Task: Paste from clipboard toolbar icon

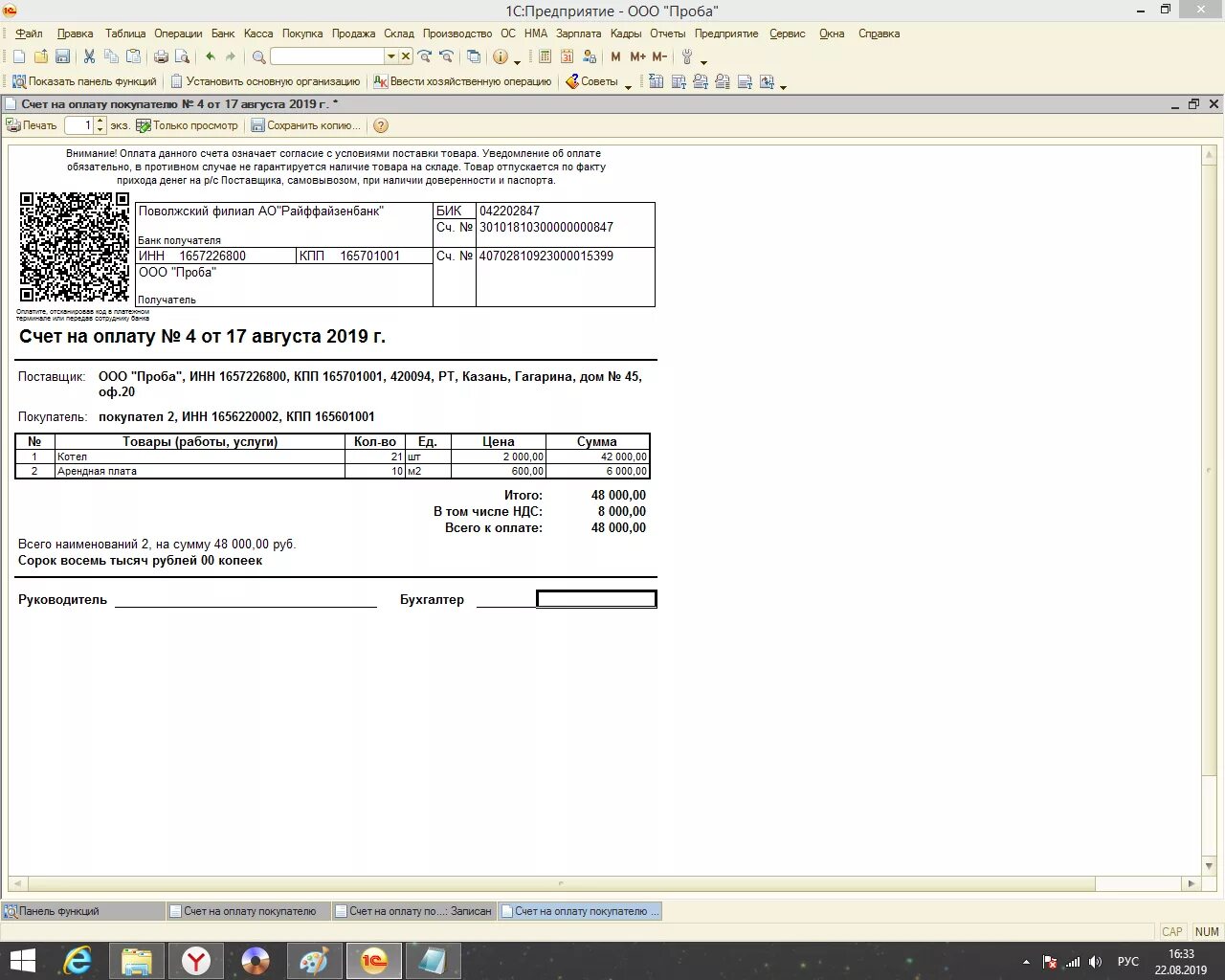Action: (x=134, y=57)
